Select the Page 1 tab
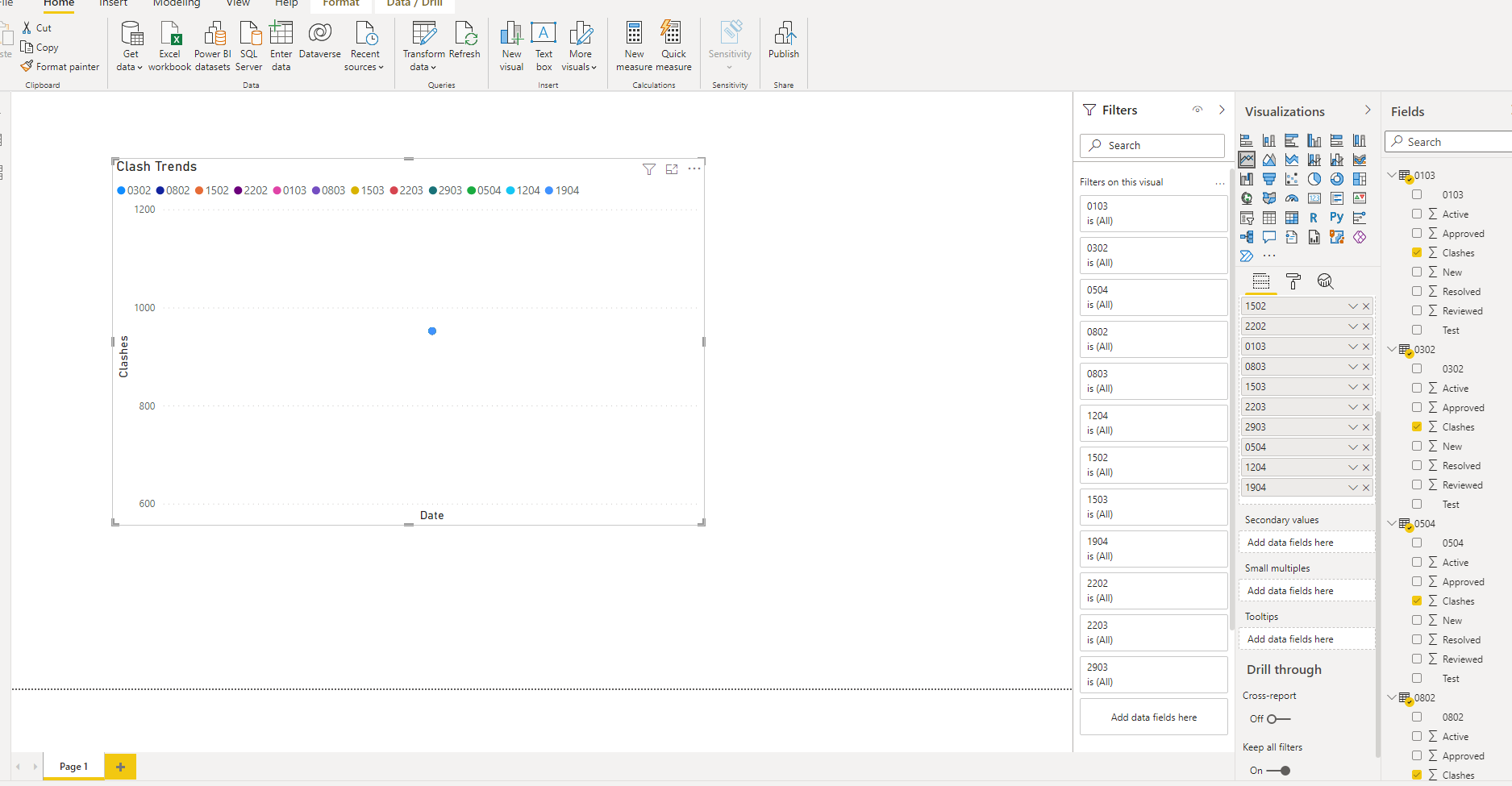The image size is (1512, 786). coord(73,767)
